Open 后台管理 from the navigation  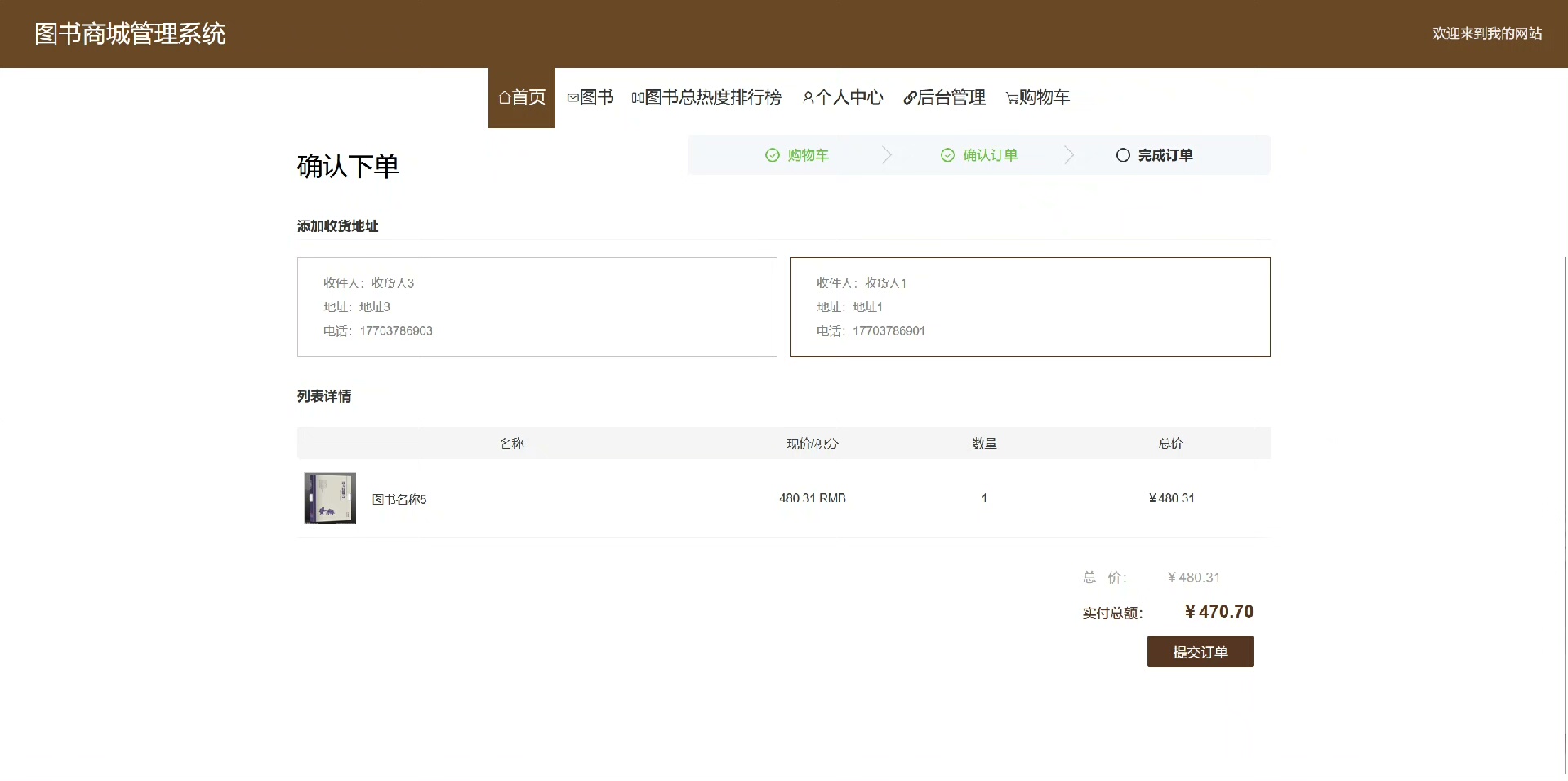click(945, 98)
